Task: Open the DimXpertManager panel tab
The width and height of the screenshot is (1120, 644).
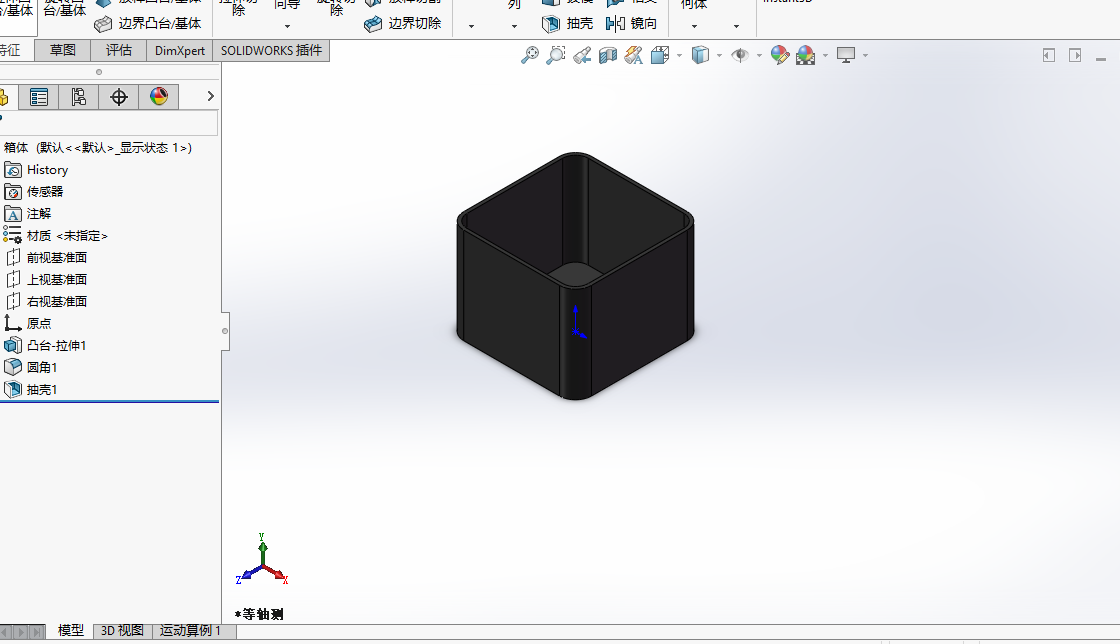Action: point(119,97)
